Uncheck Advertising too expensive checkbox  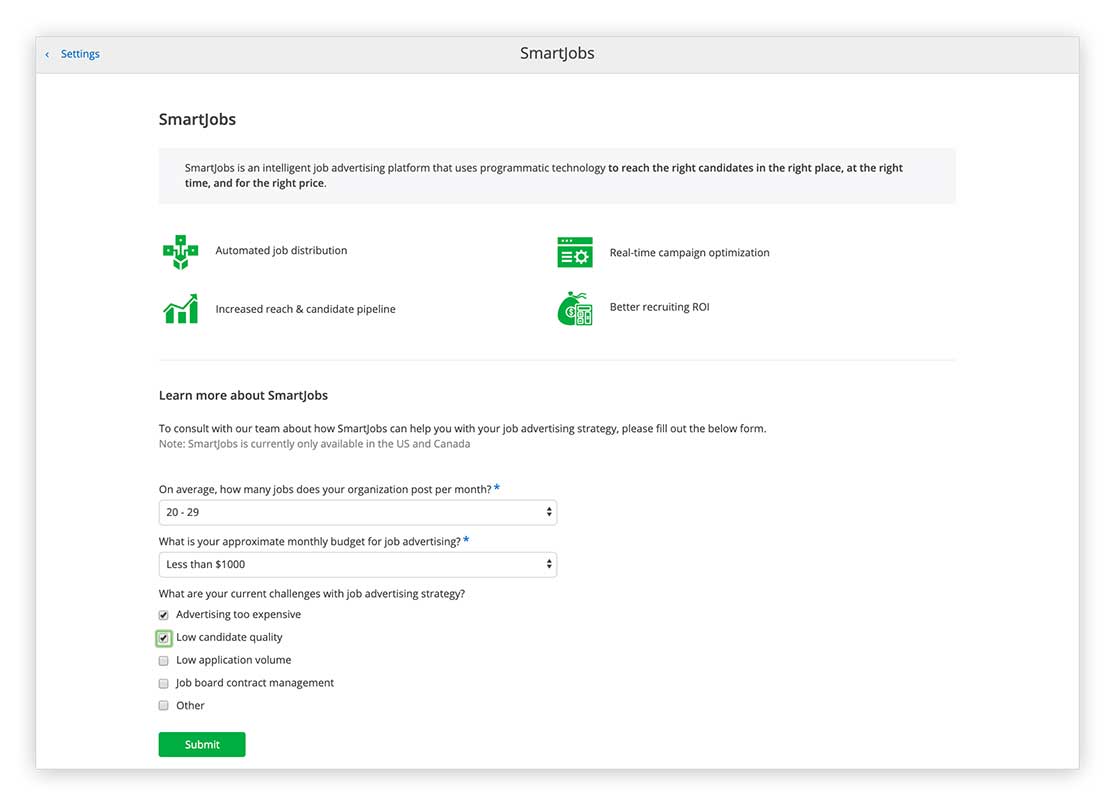point(164,615)
